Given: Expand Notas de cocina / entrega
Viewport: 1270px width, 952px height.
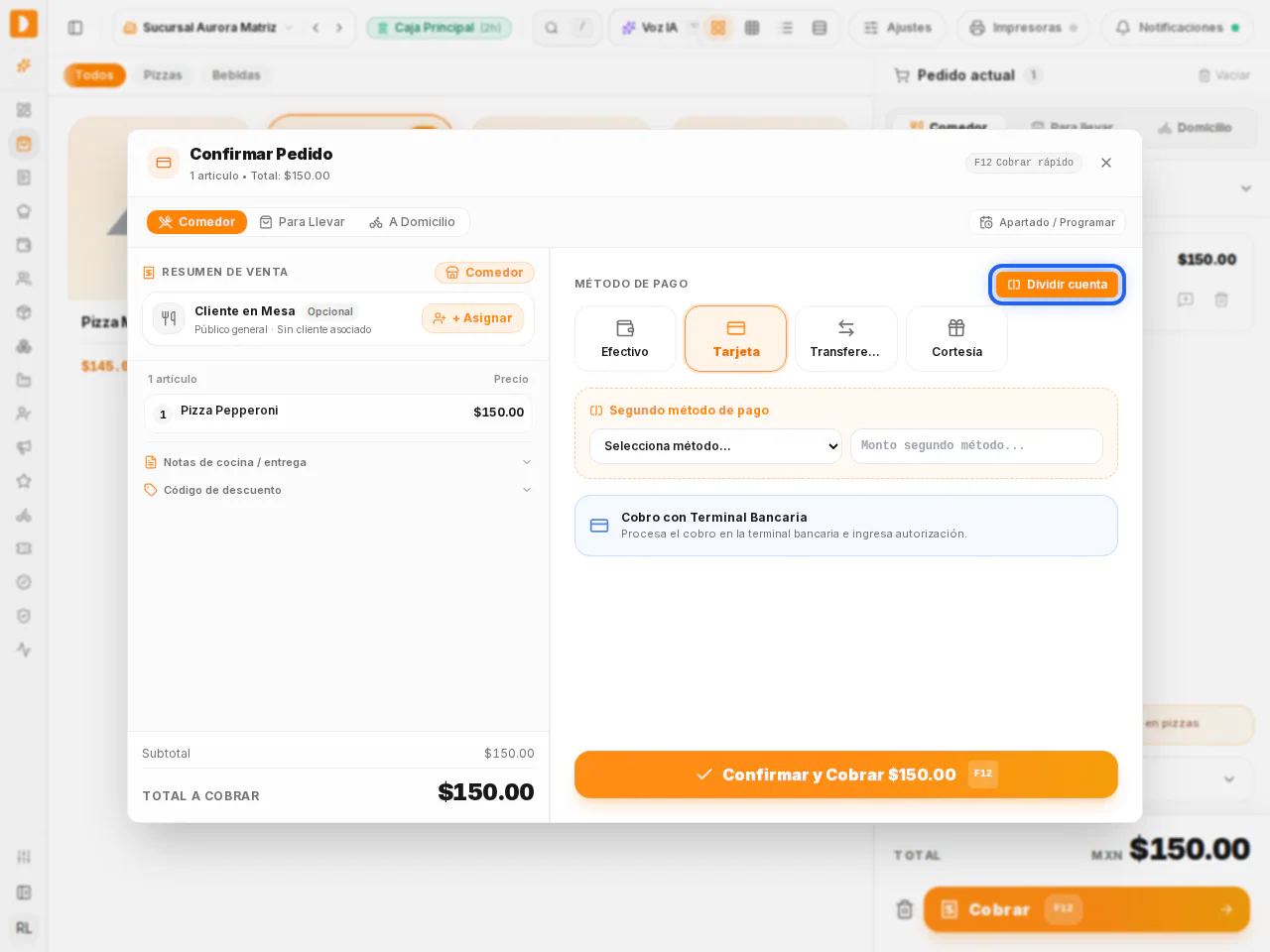Looking at the screenshot, I should (x=338, y=462).
